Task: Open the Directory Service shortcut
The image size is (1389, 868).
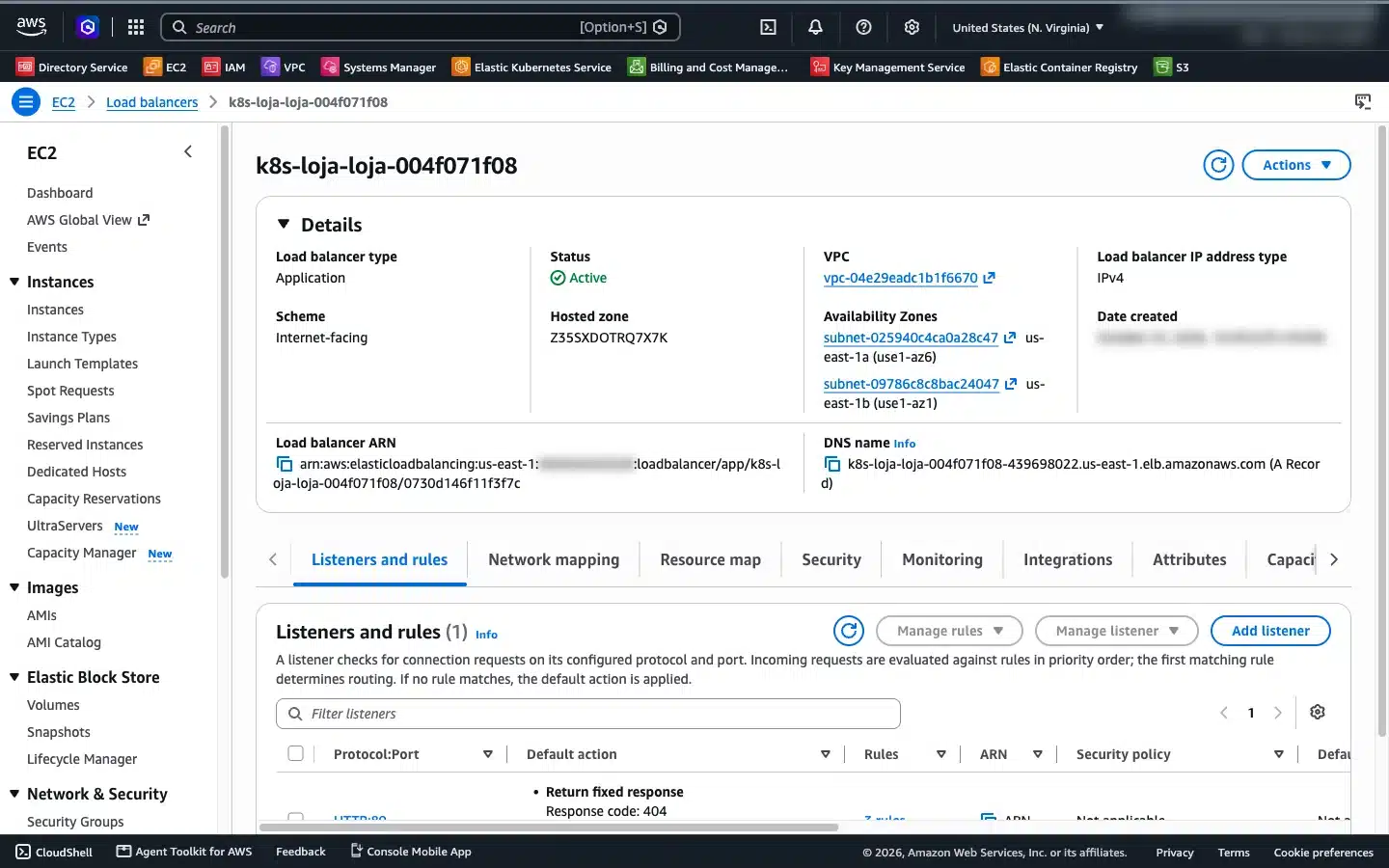Action: [72, 67]
